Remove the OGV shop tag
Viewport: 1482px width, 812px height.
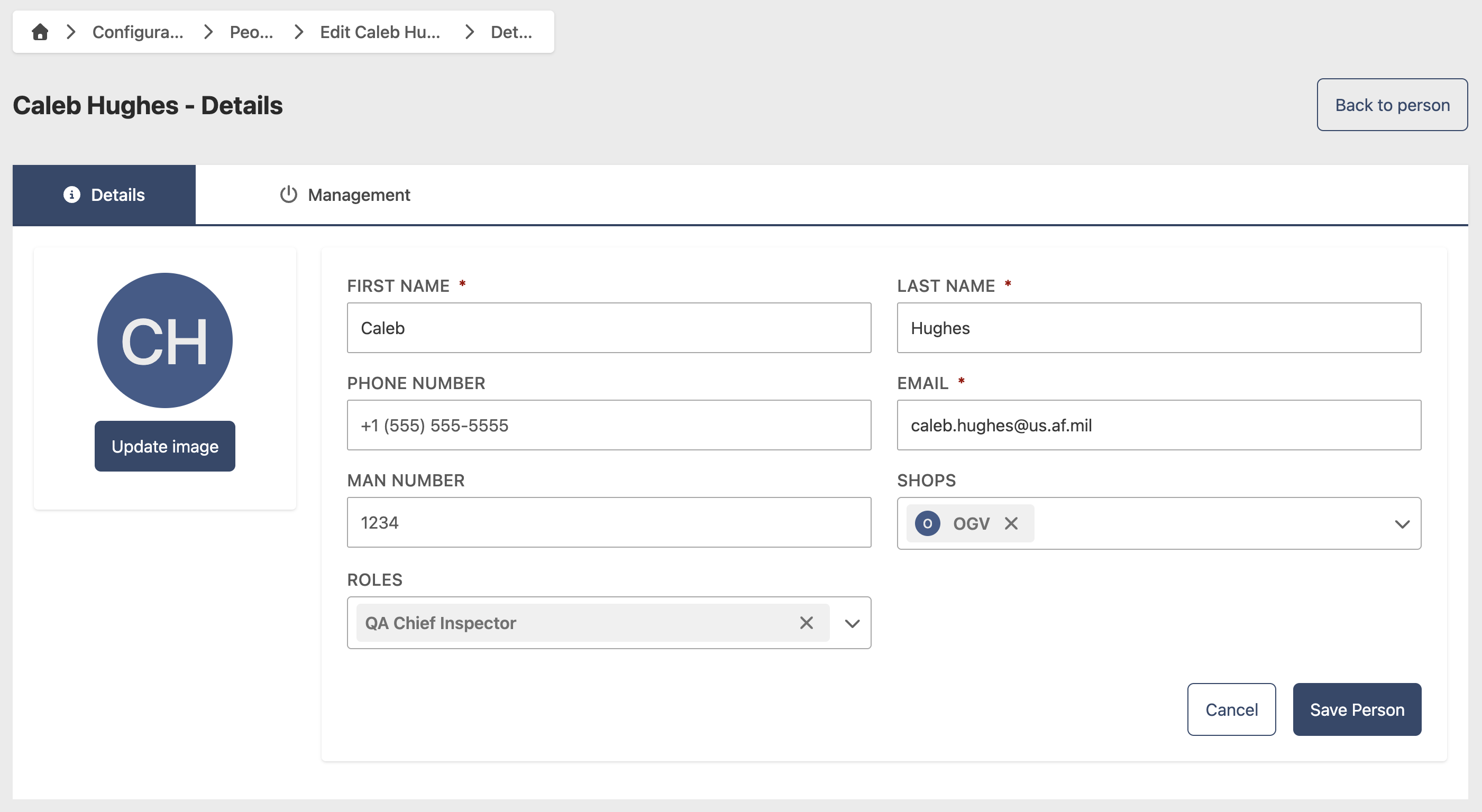tap(1011, 523)
